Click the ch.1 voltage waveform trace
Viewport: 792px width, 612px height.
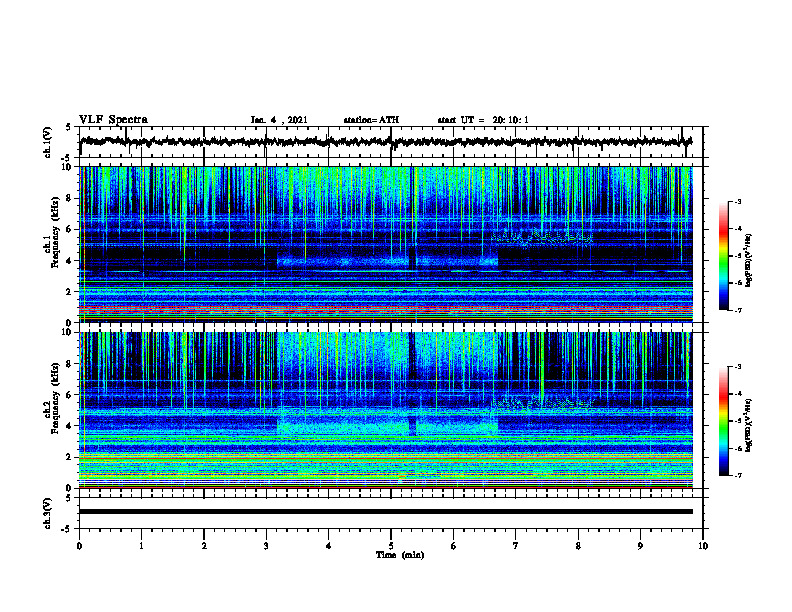[x=386, y=142]
